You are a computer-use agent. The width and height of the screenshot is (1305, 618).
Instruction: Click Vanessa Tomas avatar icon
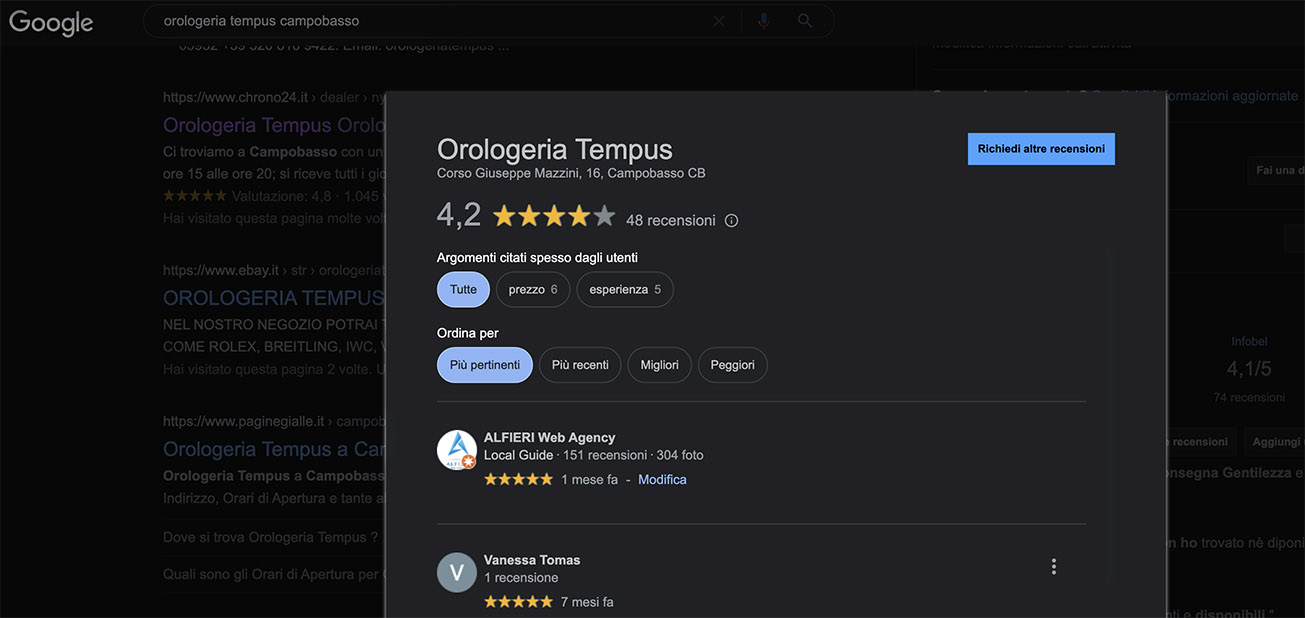pos(457,572)
